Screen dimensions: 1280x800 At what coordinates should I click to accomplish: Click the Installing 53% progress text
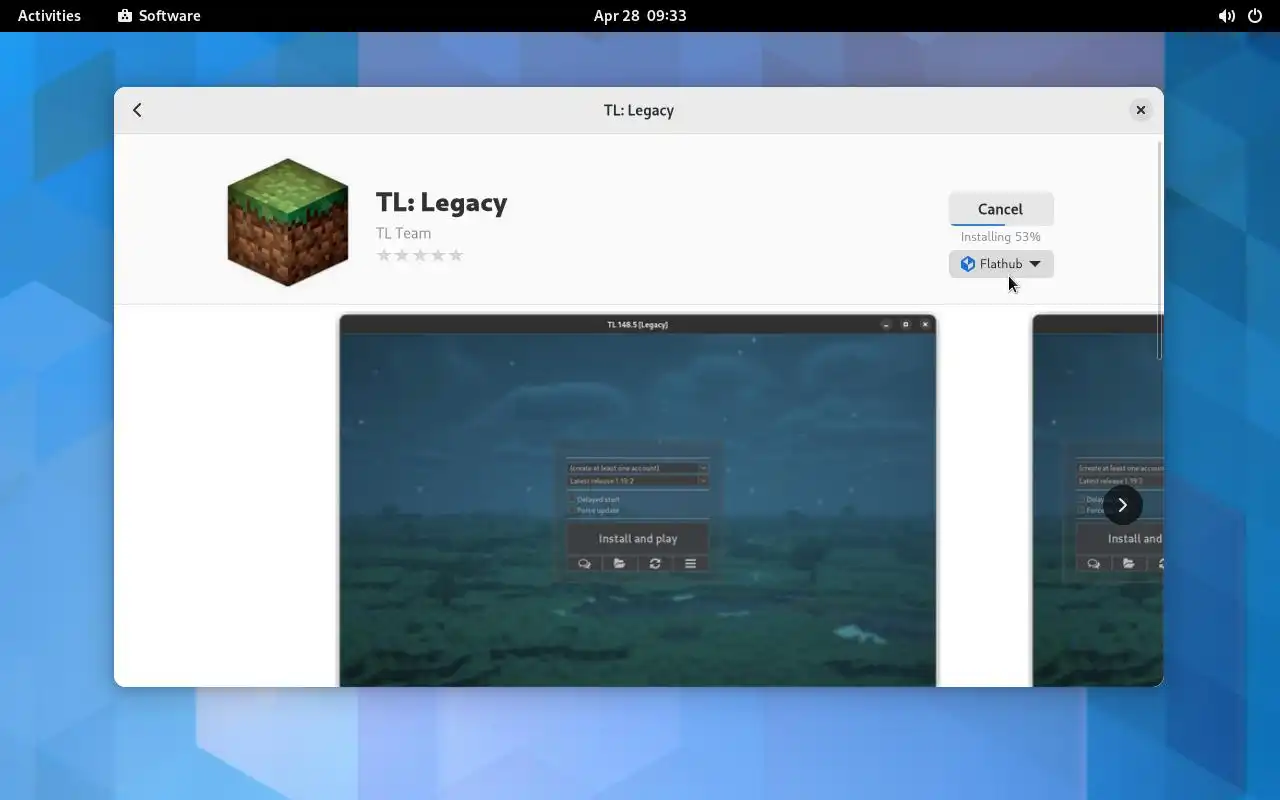pos(1000,237)
